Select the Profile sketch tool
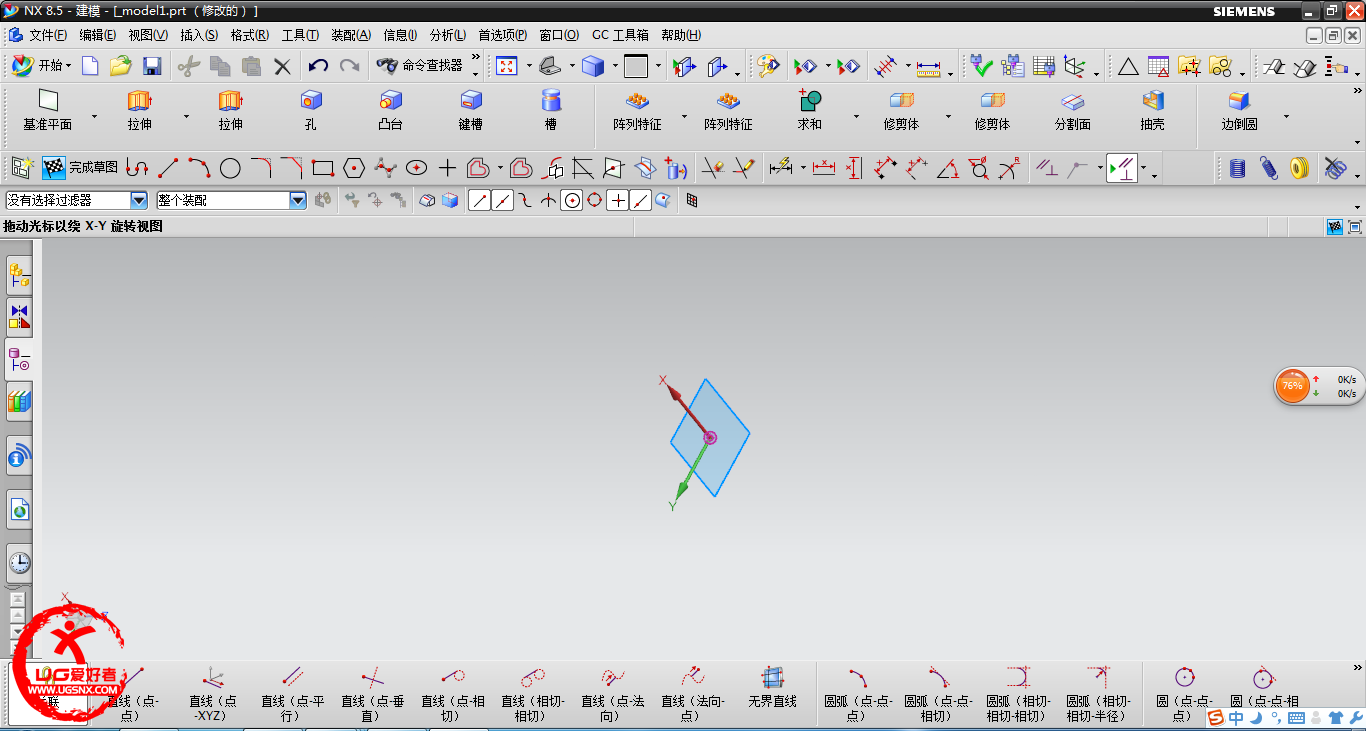 click(137, 168)
